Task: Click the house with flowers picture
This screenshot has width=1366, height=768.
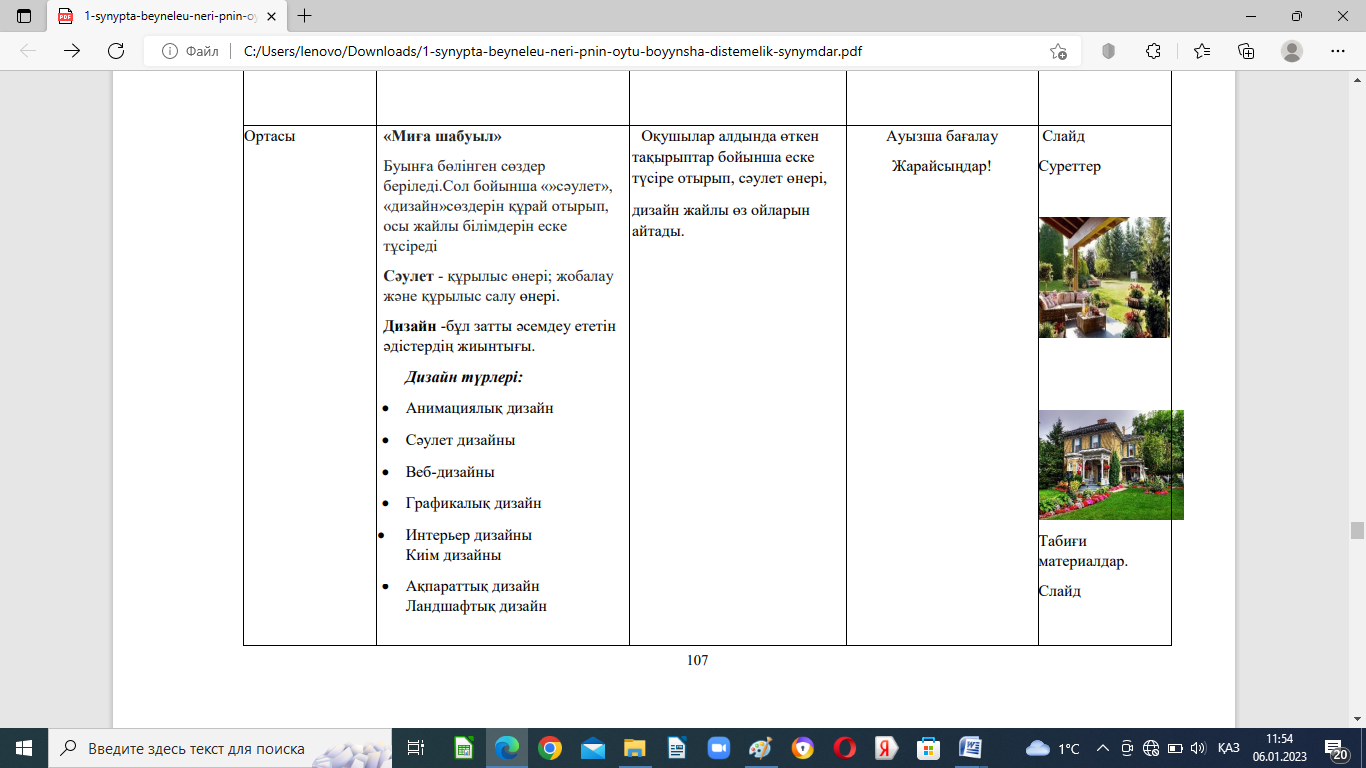Action: coord(1111,465)
